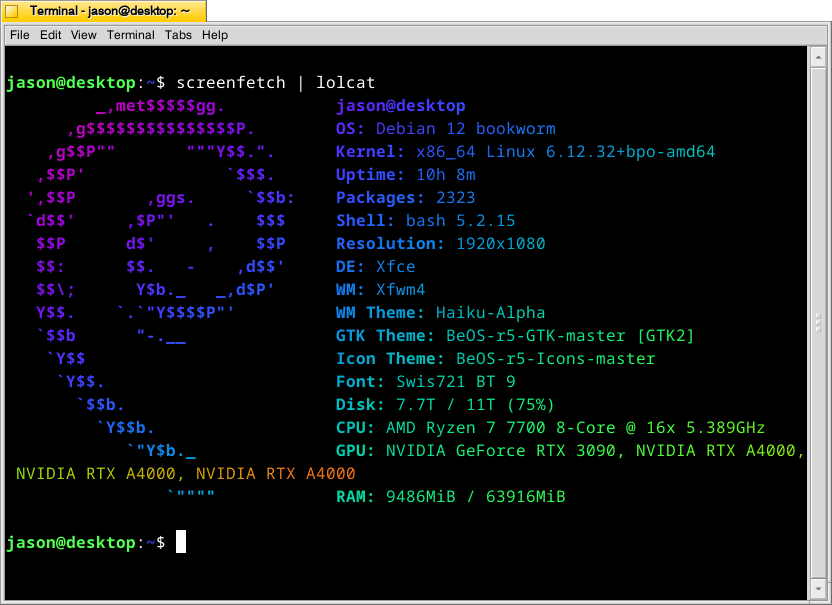The width and height of the screenshot is (832, 605).
Task: Open the View menu
Action: 83,35
